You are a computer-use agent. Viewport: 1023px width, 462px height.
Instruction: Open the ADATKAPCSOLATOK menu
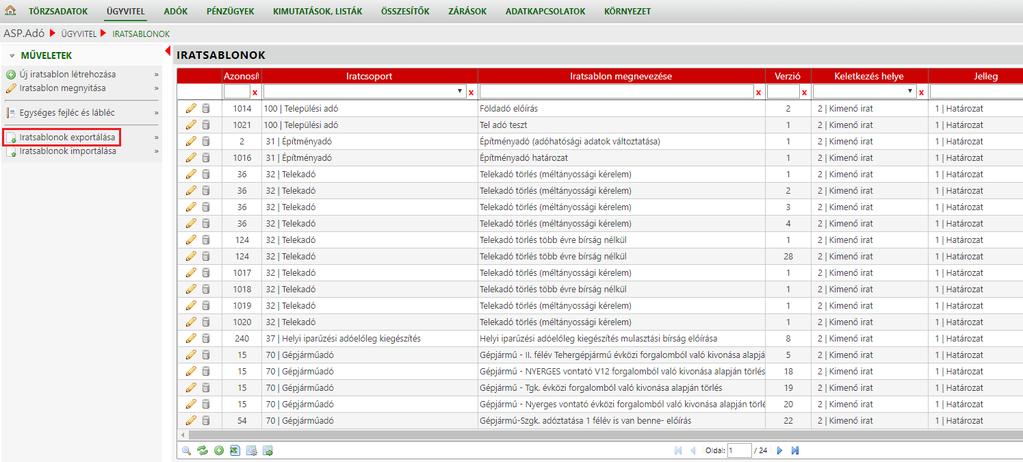pyautogui.click(x=545, y=11)
